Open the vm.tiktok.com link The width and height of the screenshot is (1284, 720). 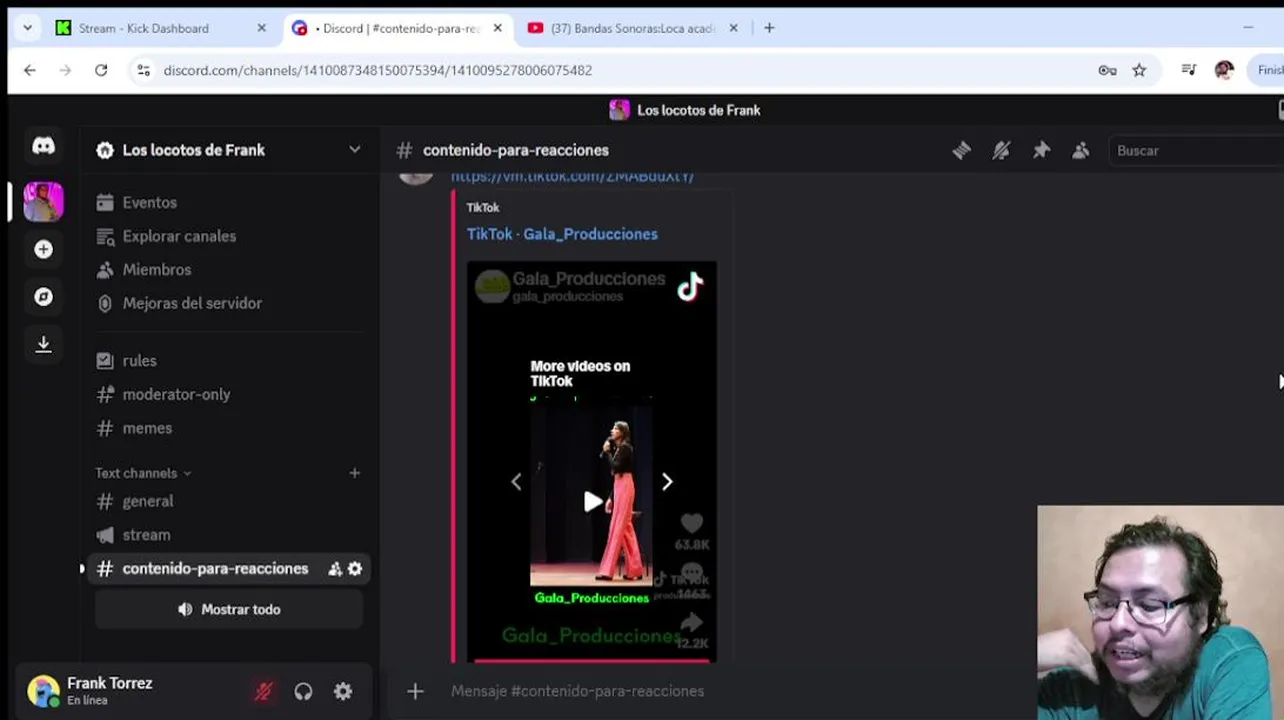[x=572, y=176]
